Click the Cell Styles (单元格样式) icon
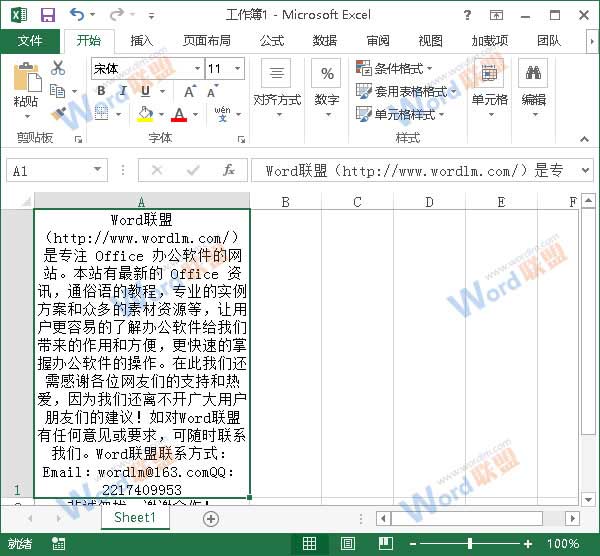Viewport: 600px width, 556px height. (x=364, y=114)
